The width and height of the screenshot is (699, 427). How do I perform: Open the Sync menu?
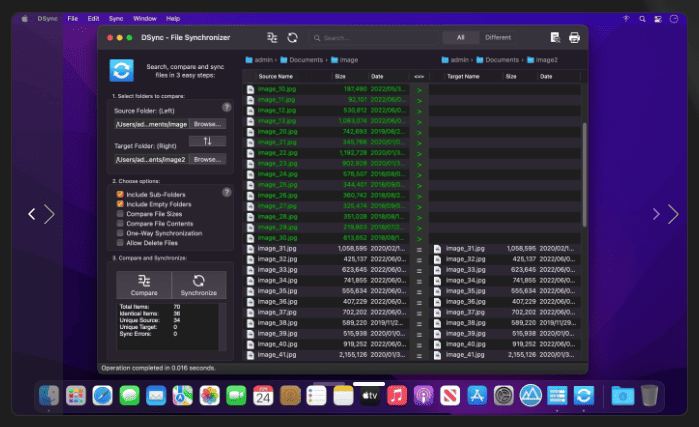(116, 19)
